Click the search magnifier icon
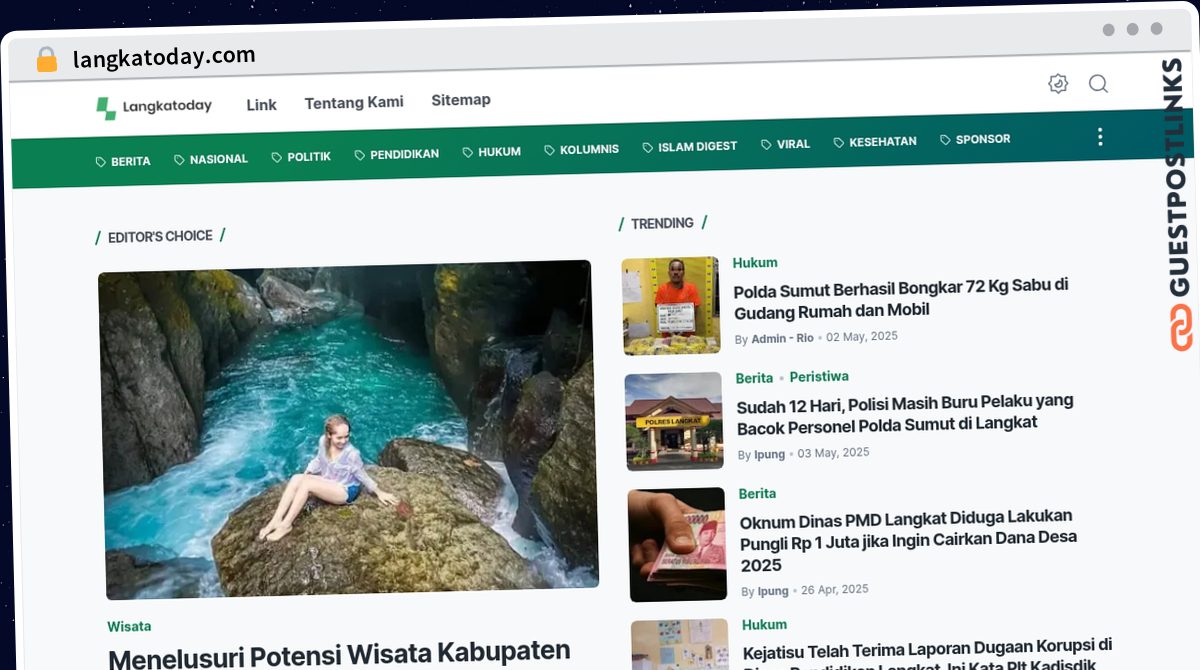1200x670 pixels. tap(1099, 85)
